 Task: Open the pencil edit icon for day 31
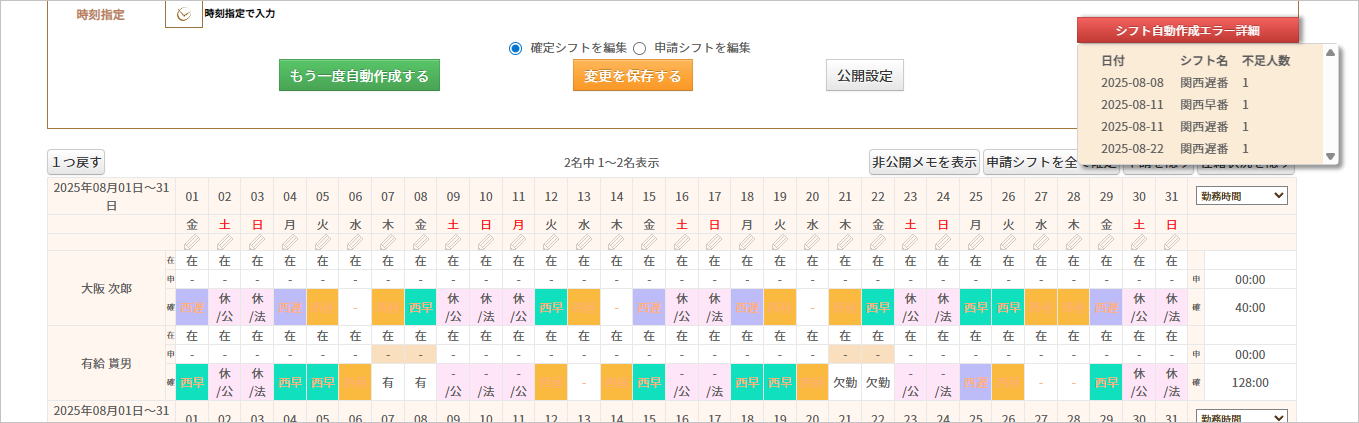[x=1171, y=242]
